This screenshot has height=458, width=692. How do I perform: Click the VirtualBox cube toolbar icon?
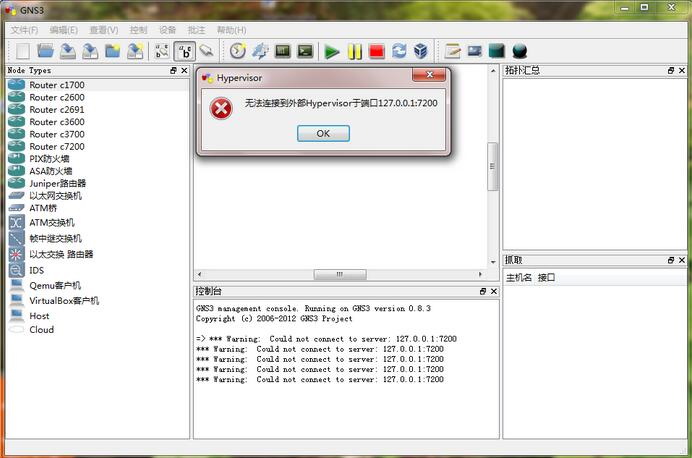tap(421, 51)
